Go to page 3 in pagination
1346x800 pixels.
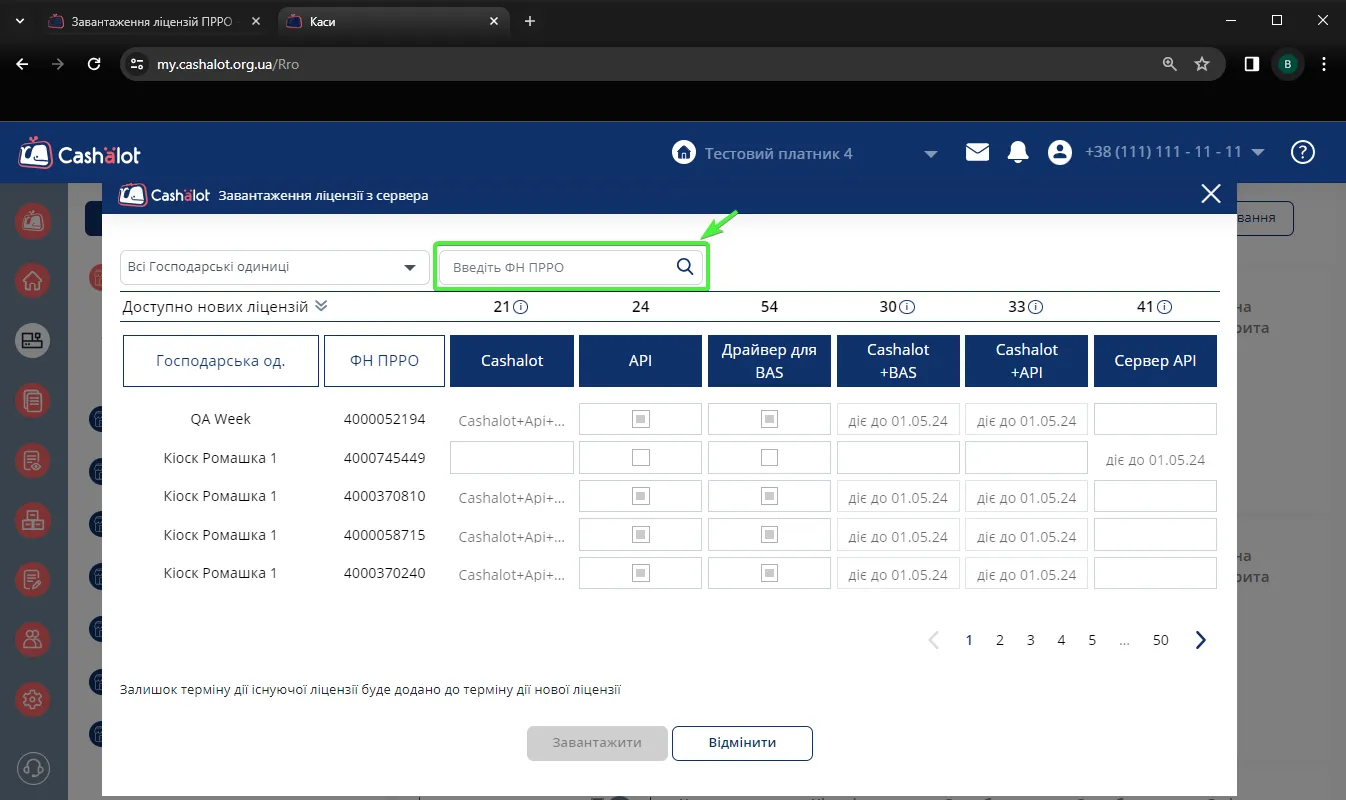click(1031, 640)
